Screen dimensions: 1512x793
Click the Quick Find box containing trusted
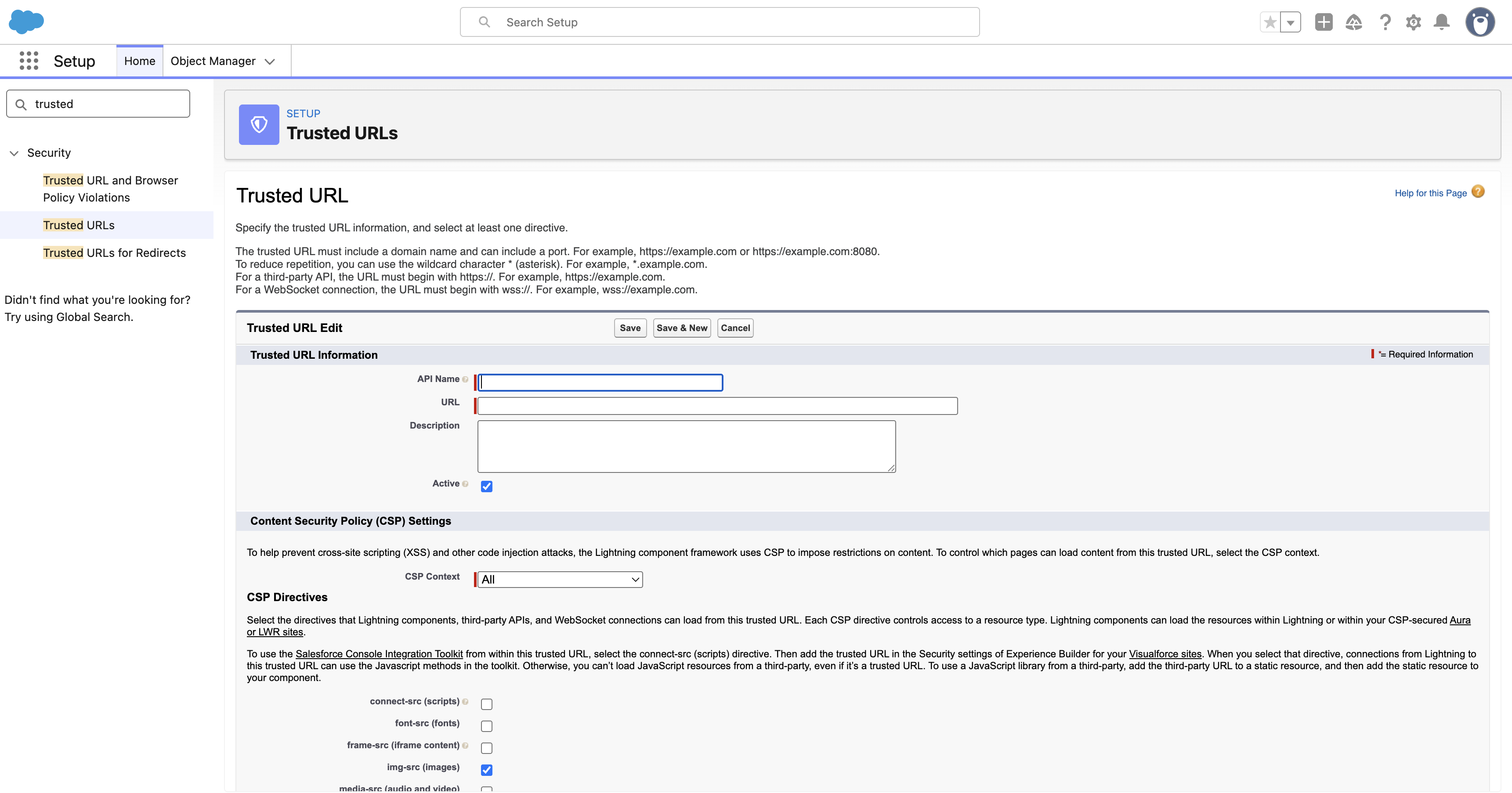coord(98,104)
